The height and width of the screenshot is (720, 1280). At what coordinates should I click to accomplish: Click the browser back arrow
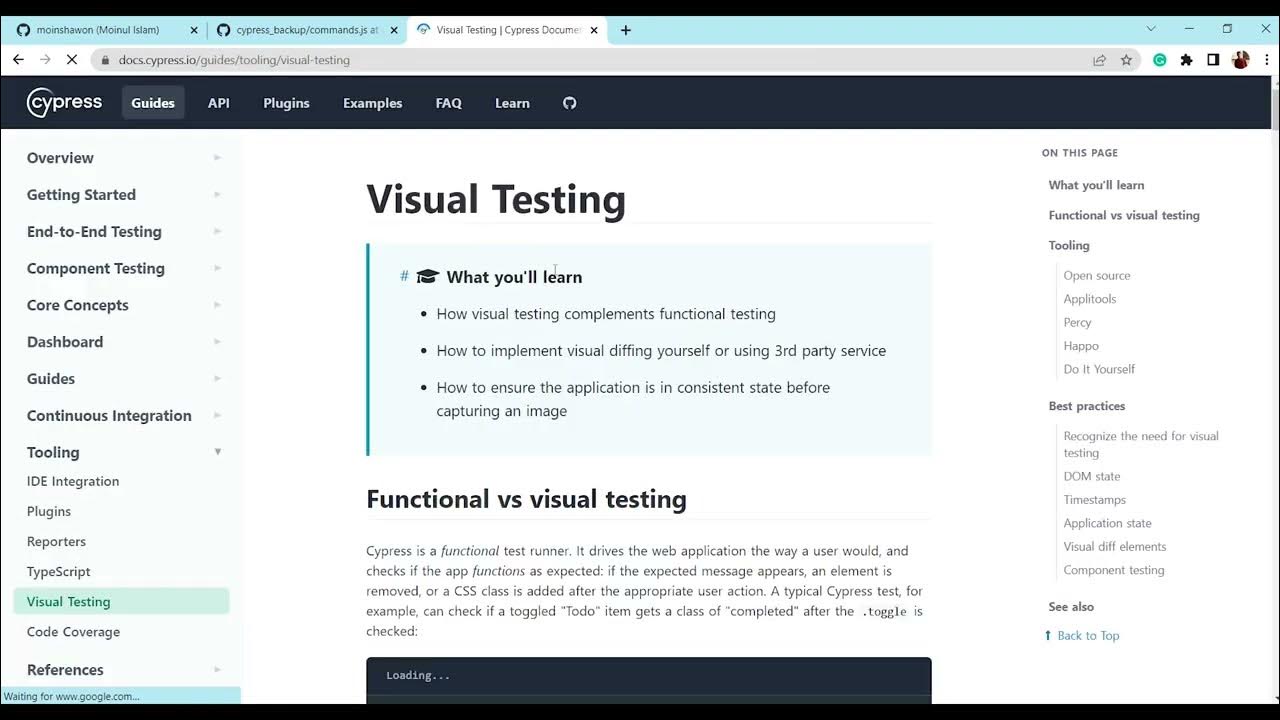18,60
